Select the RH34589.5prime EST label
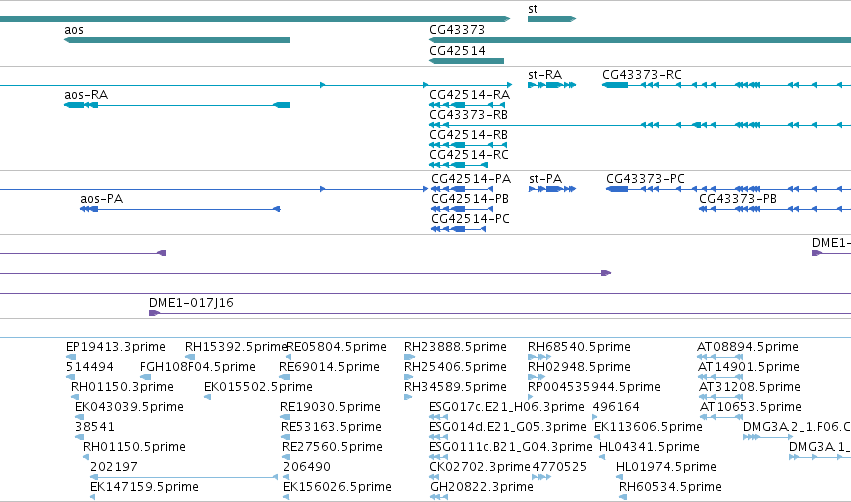The width and height of the screenshot is (851, 502). click(x=455, y=387)
